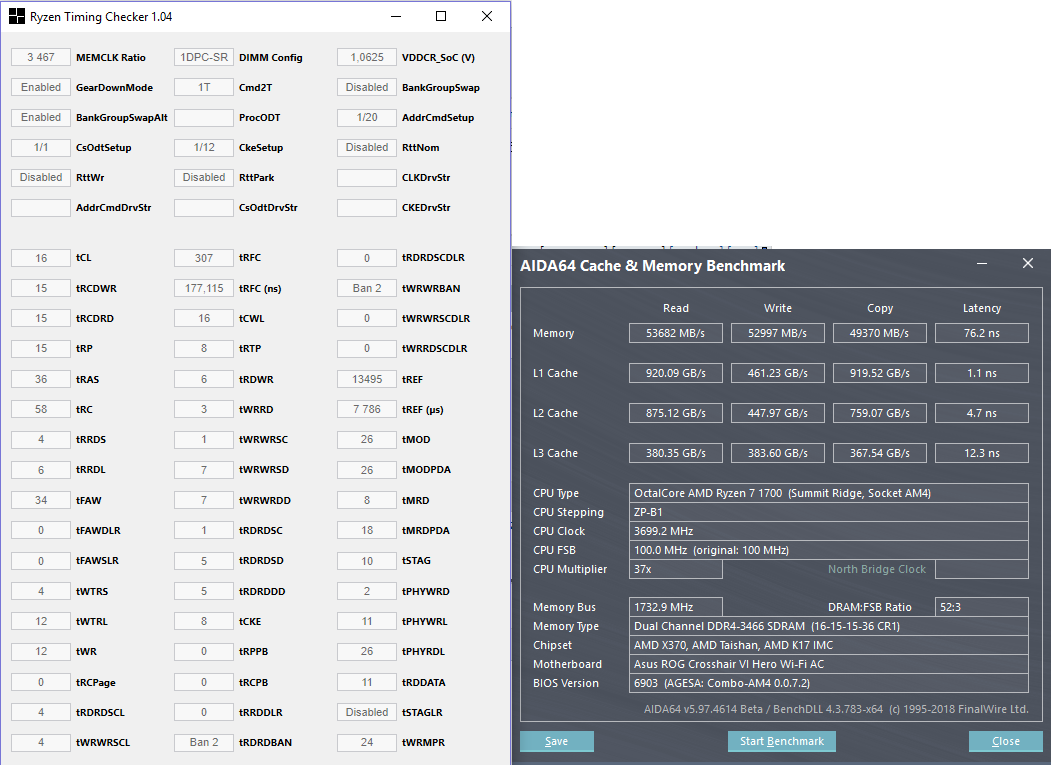Click the RttPark Disabled field

click(204, 177)
